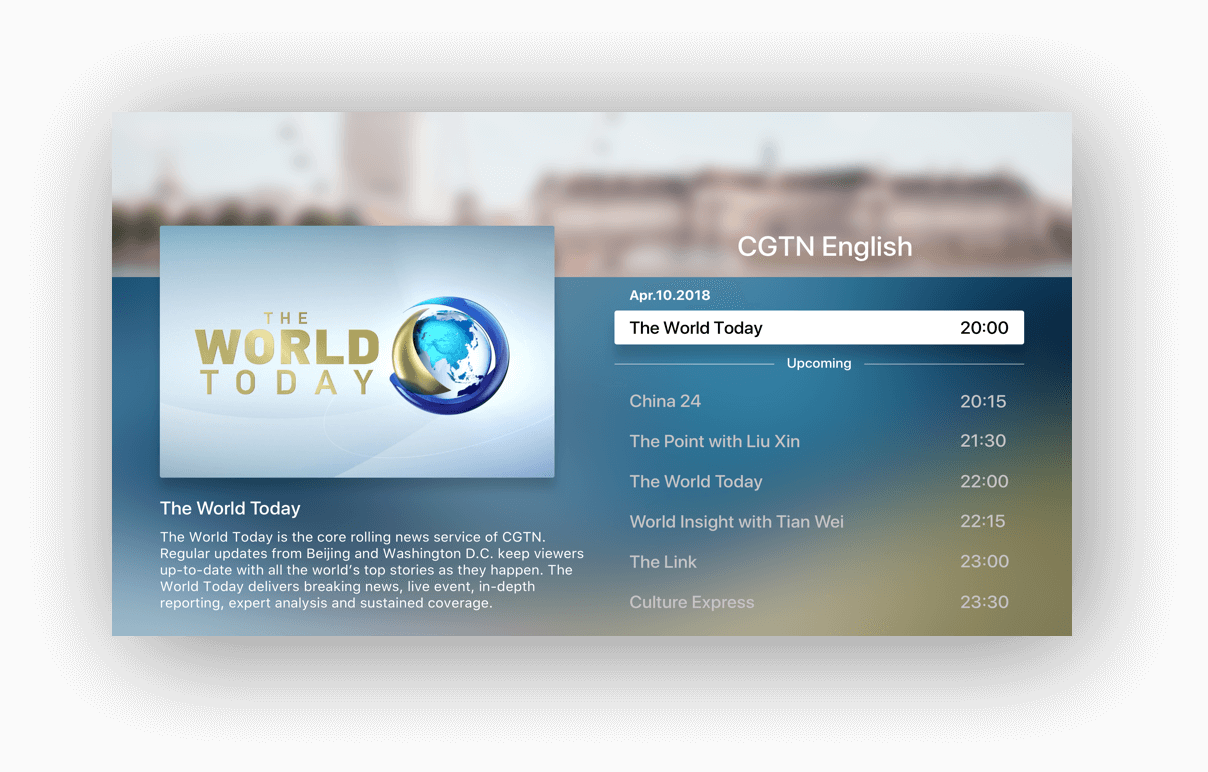This screenshot has height=772, width=1208.
Task: Click the 20:15 time for China 24
Action: coord(983,402)
